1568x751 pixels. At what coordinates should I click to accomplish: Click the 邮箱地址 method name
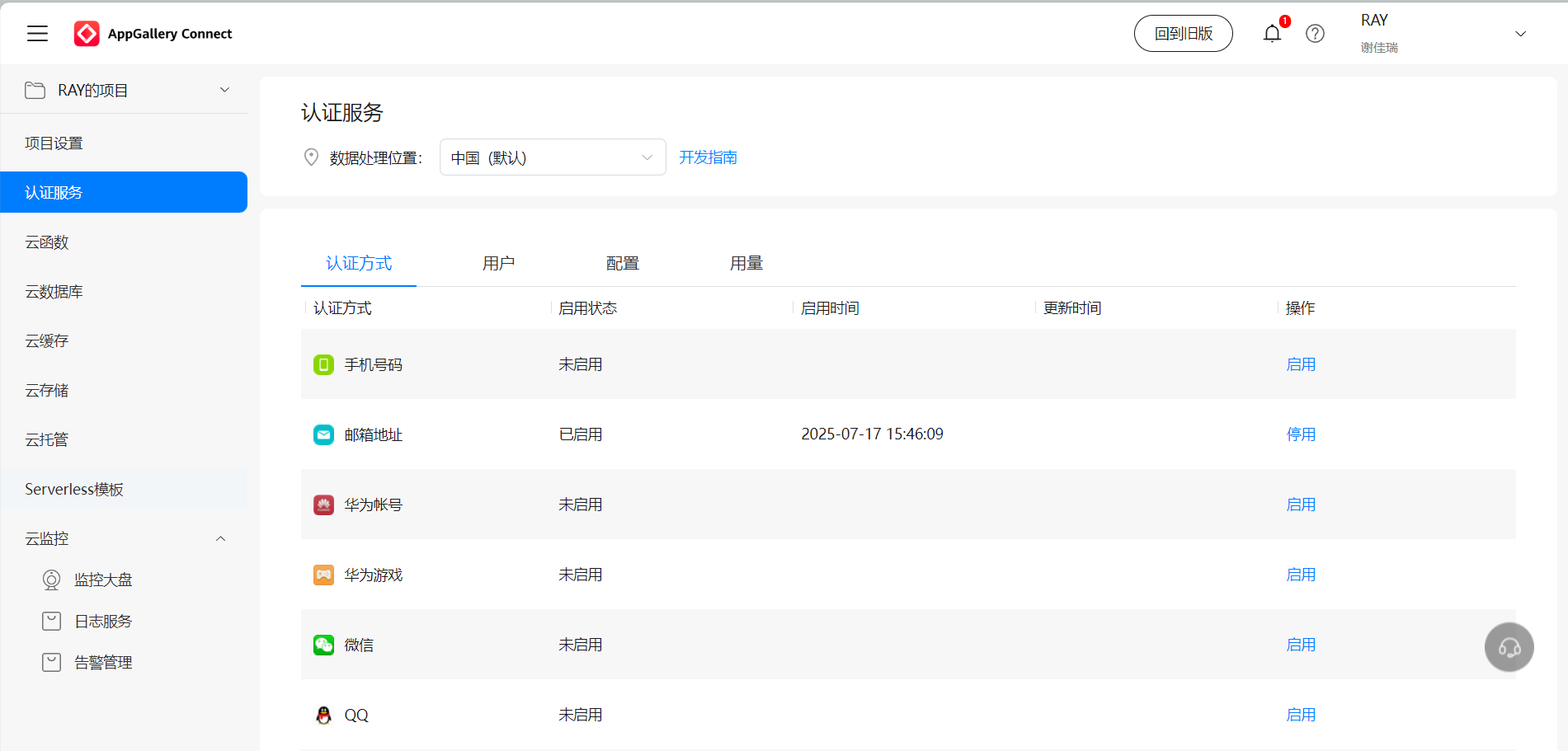pyautogui.click(x=373, y=434)
